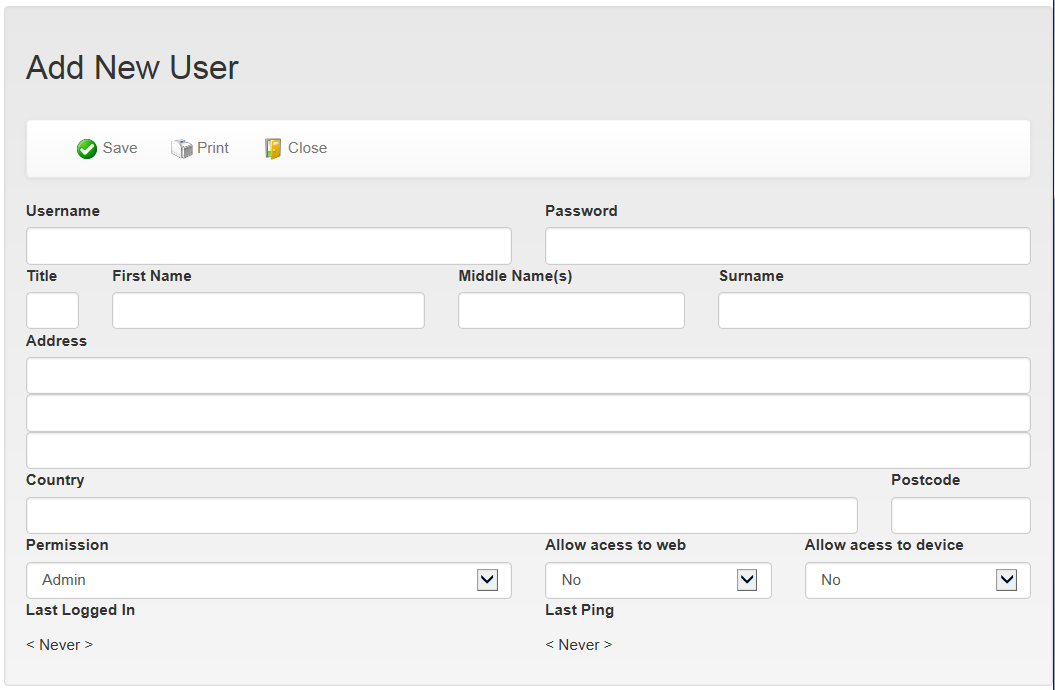Screen dimensions: 1055x690
Task: Click into the First Name field
Action: tap(268, 311)
